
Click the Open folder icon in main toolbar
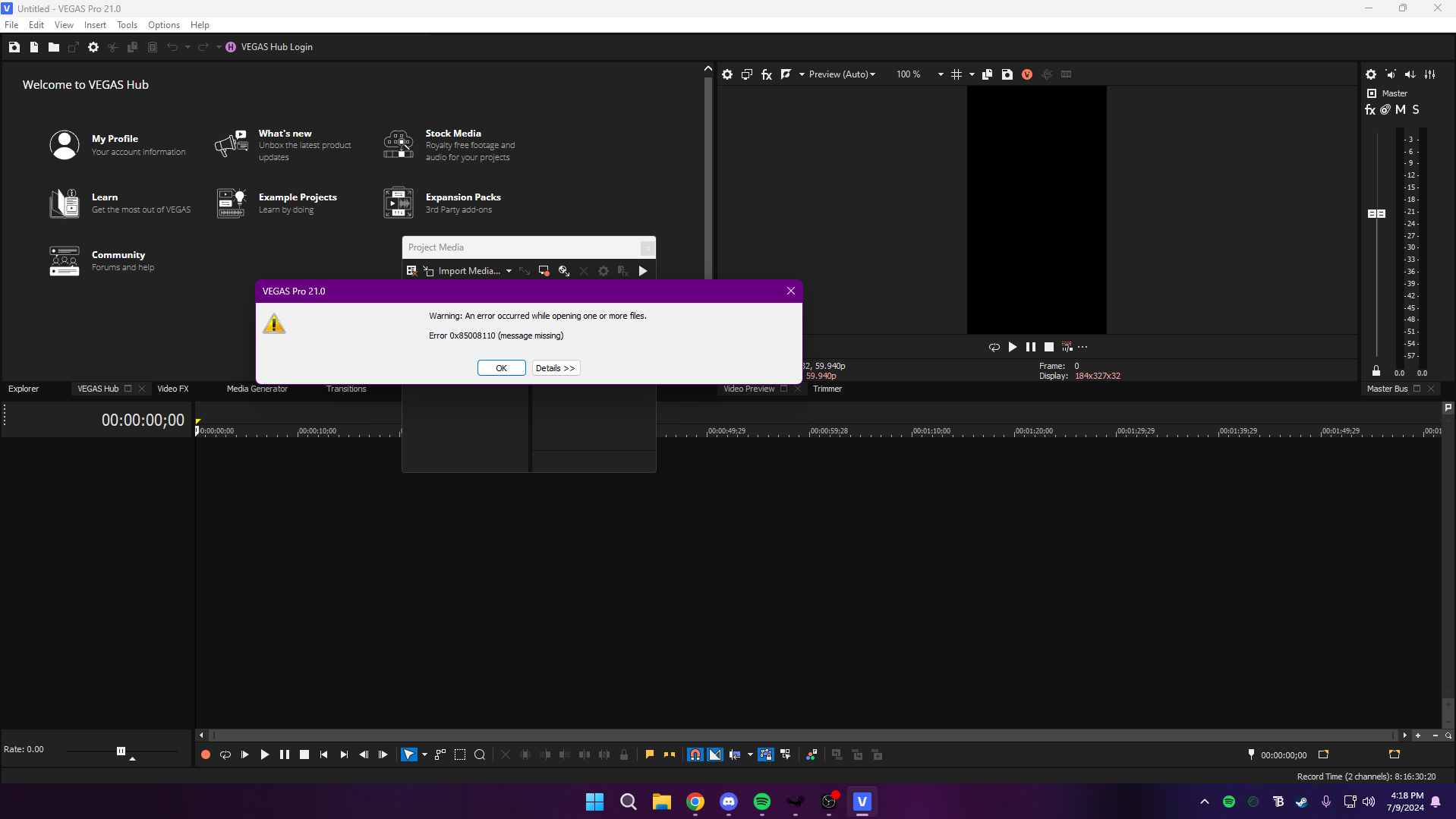(54, 47)
